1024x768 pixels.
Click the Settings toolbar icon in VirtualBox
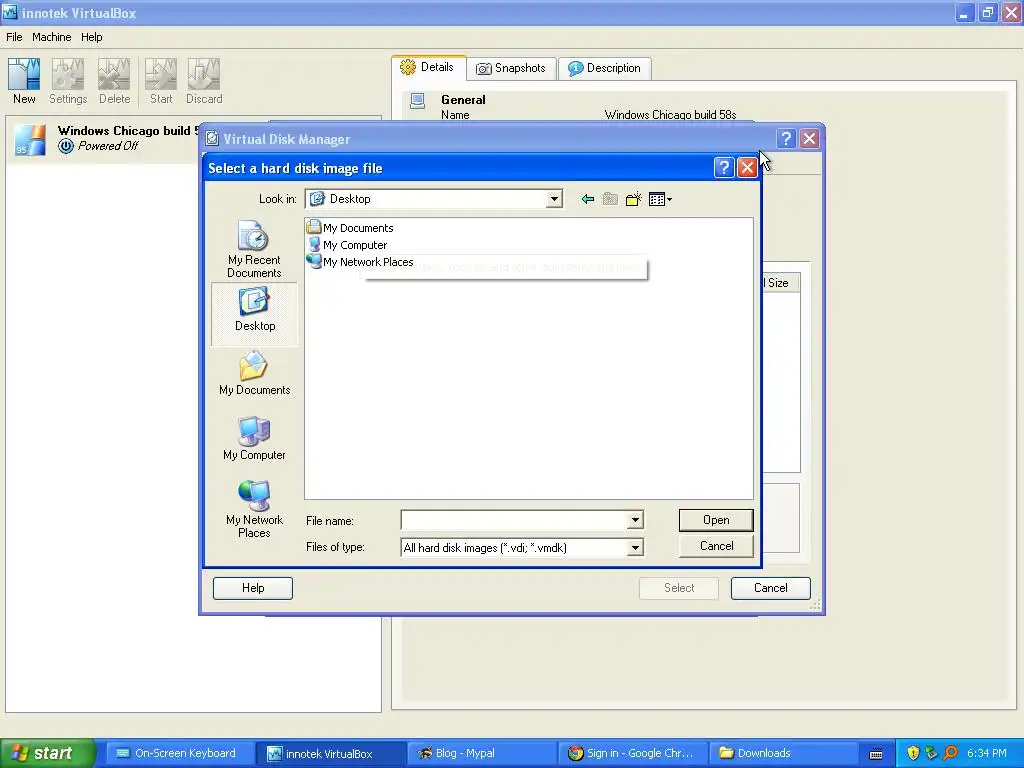click(x=68, y=81)
